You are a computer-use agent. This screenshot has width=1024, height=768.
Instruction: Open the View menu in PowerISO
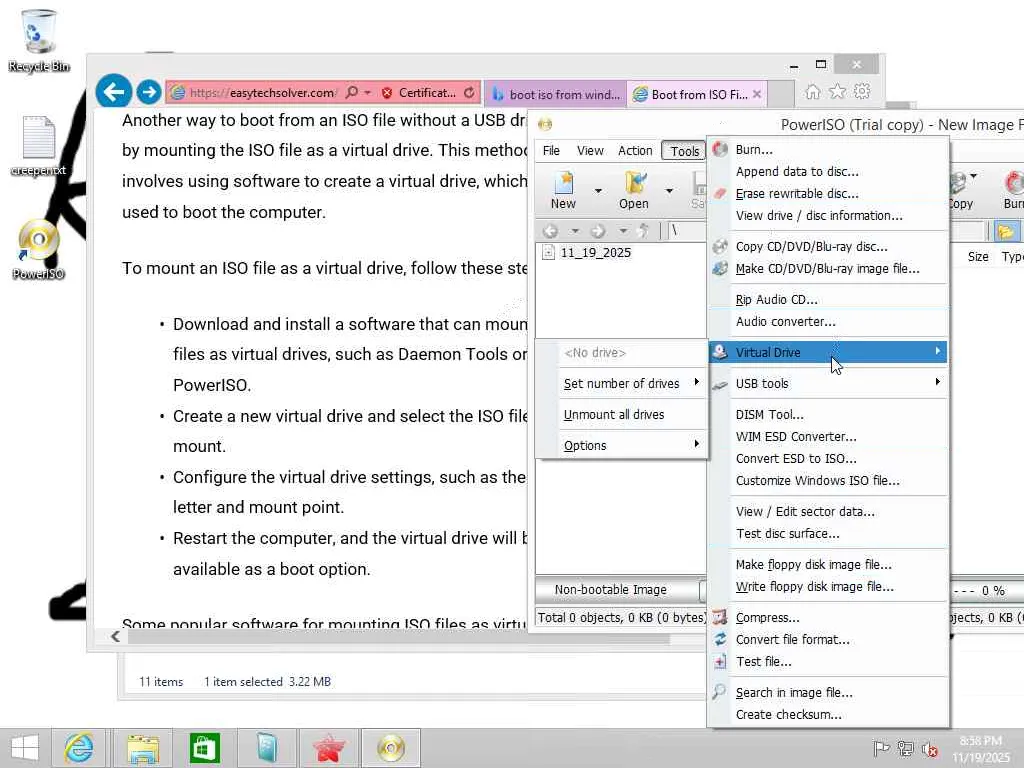coord(590,151)
